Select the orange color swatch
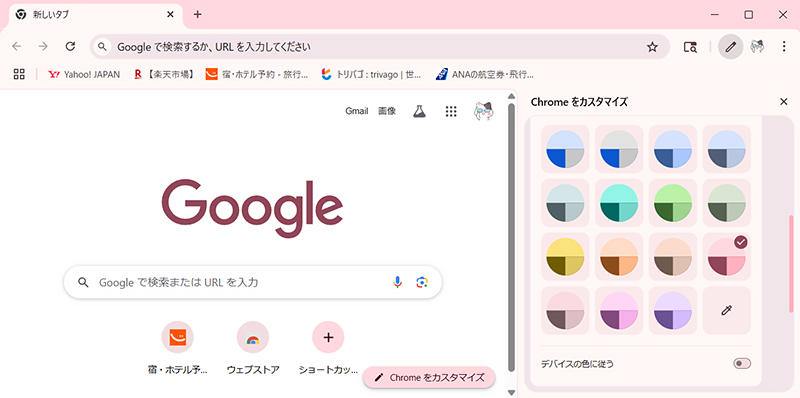 click(619, 257)
